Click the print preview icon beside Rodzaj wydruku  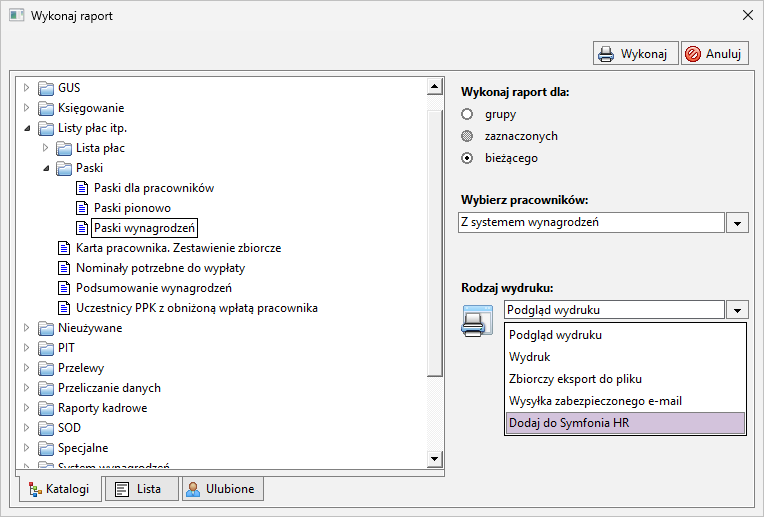477,320
